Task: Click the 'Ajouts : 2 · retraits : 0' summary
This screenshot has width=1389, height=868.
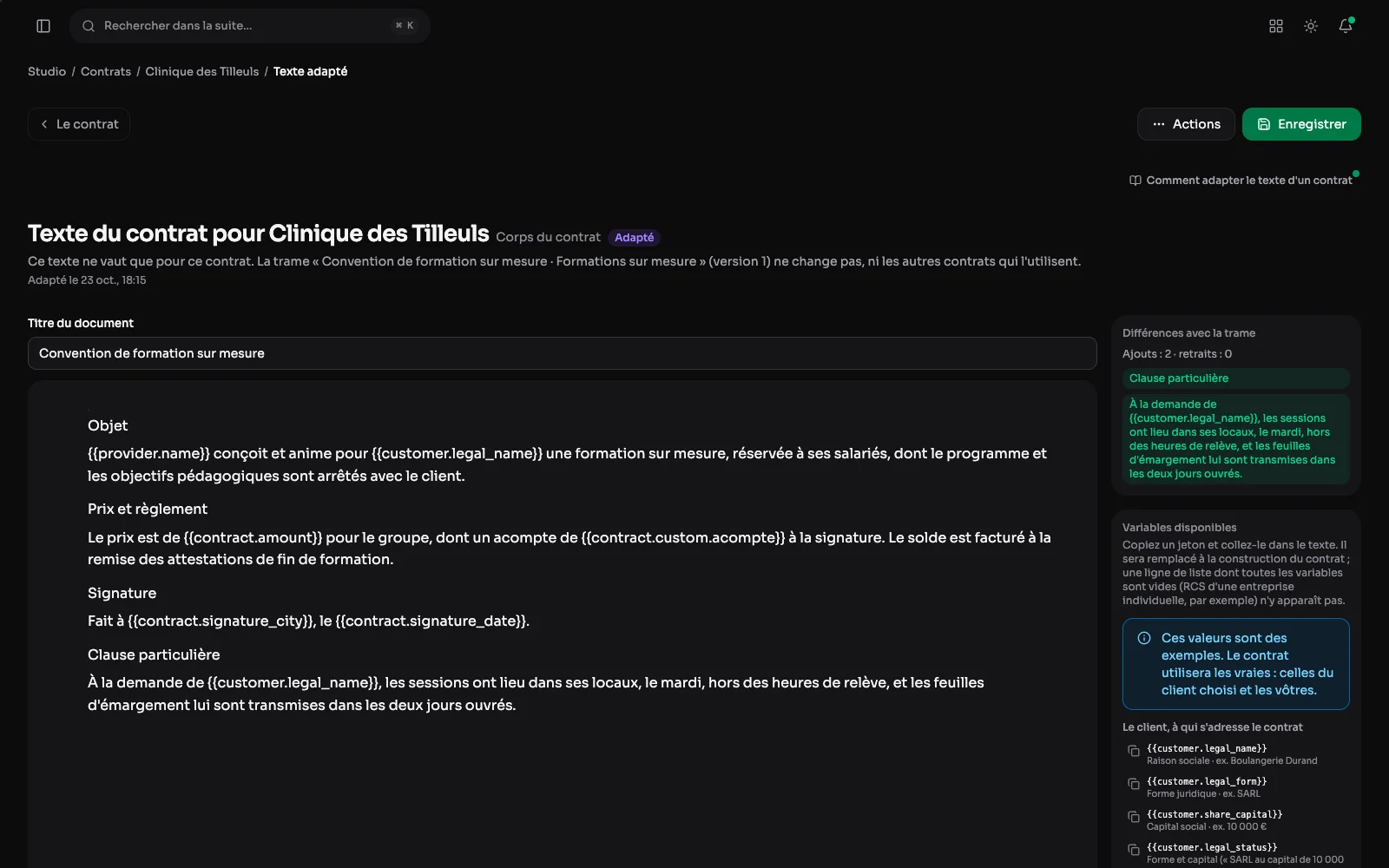Action: point(1177,354)
